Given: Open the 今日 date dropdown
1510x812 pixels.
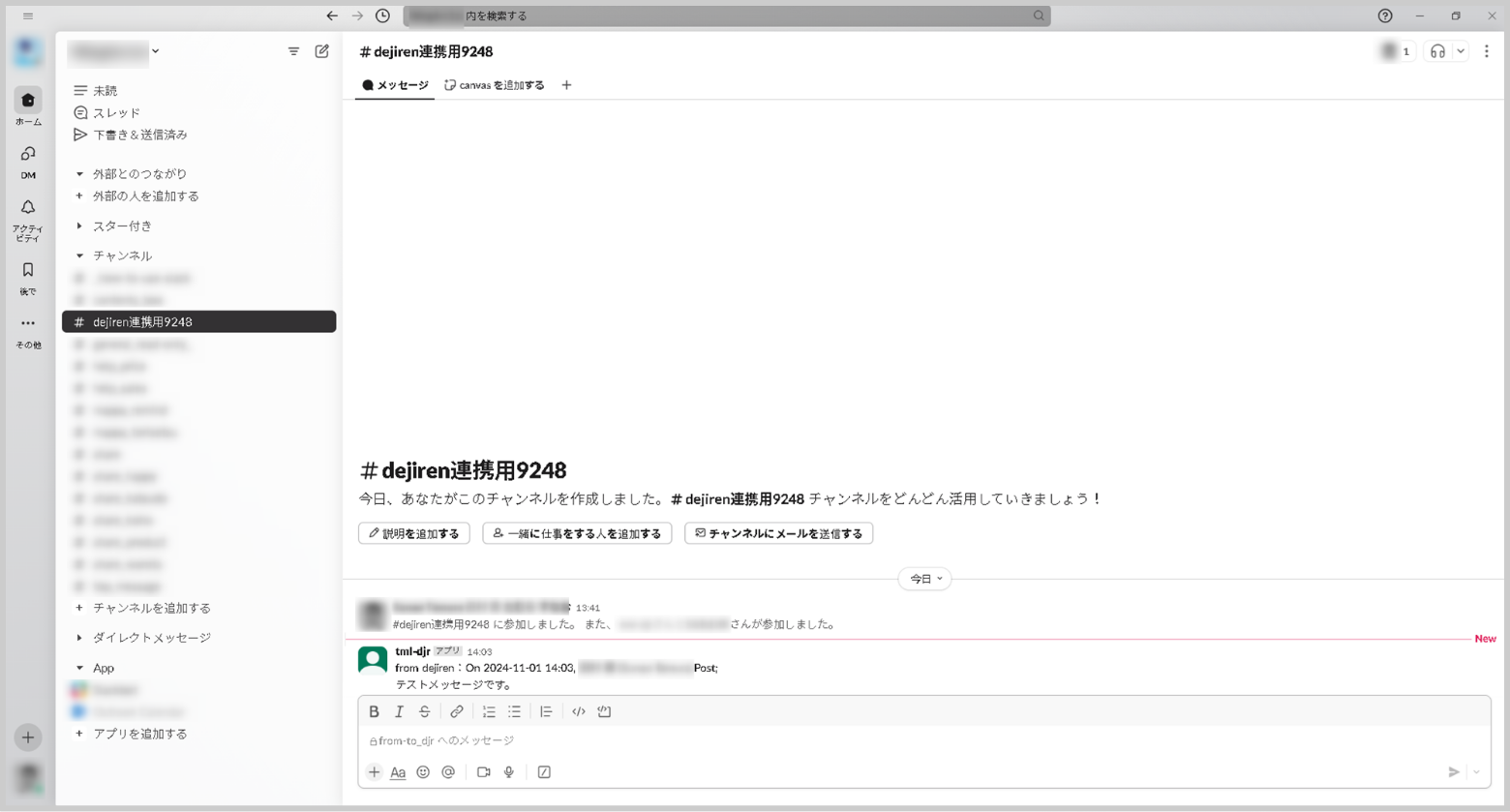Looking at the screenshot, I should coord(925,579).
